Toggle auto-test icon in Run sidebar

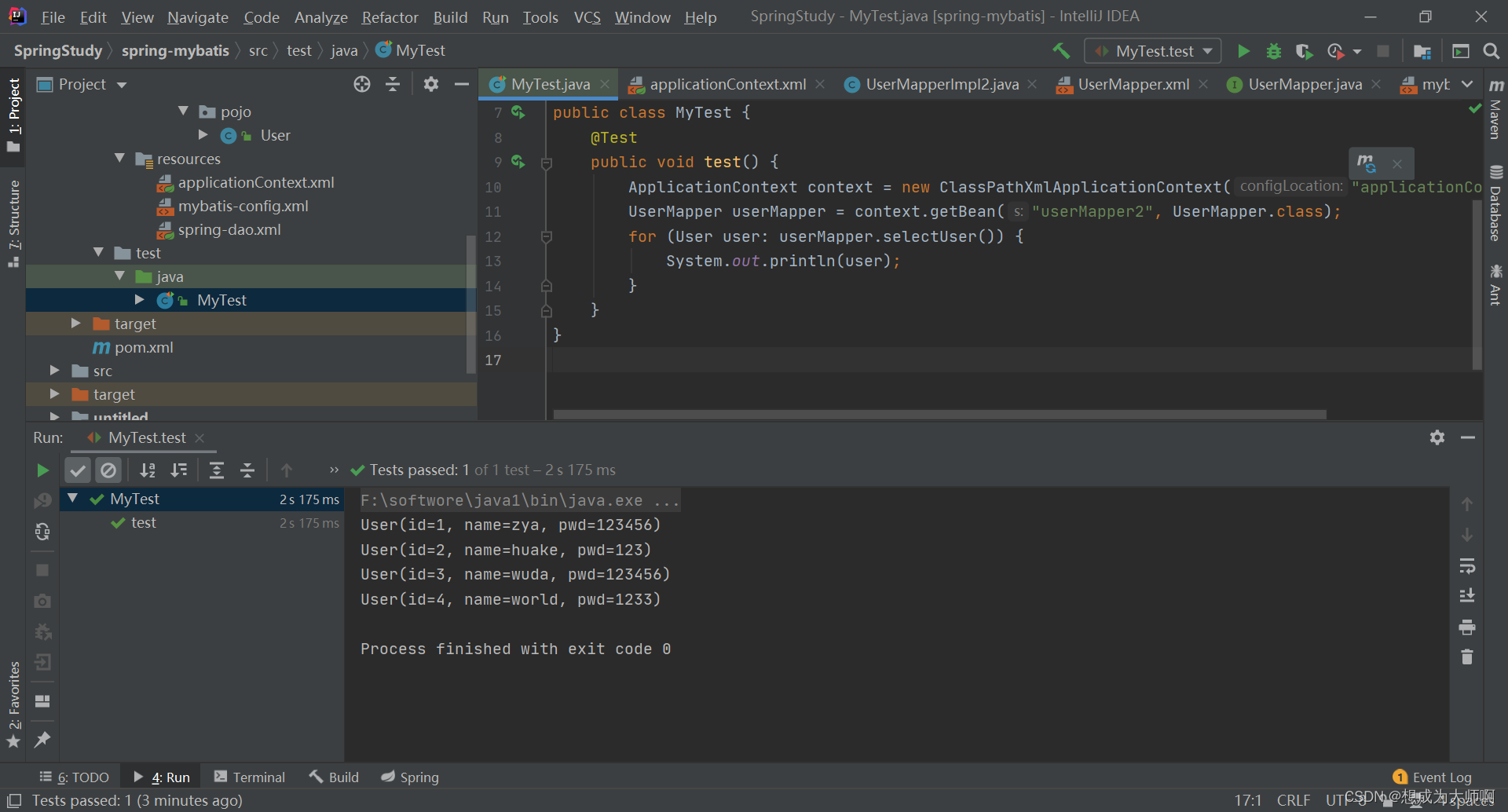click(42, 532)
